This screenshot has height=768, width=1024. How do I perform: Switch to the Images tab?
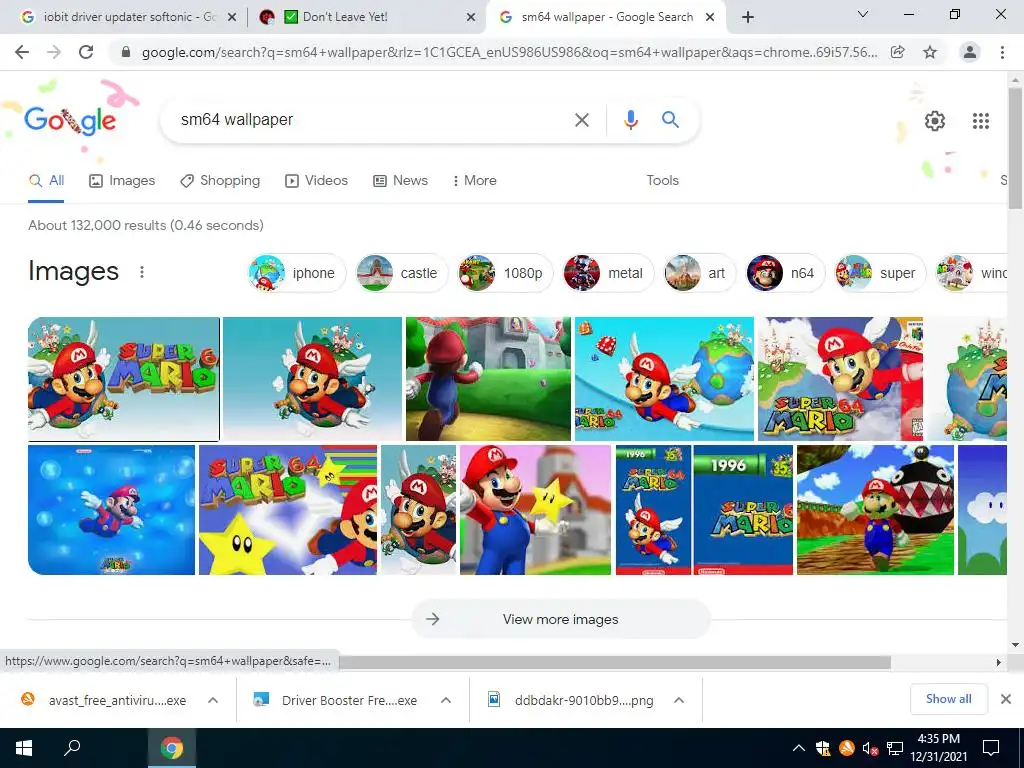pyautogui.click(x=122, y=181)
